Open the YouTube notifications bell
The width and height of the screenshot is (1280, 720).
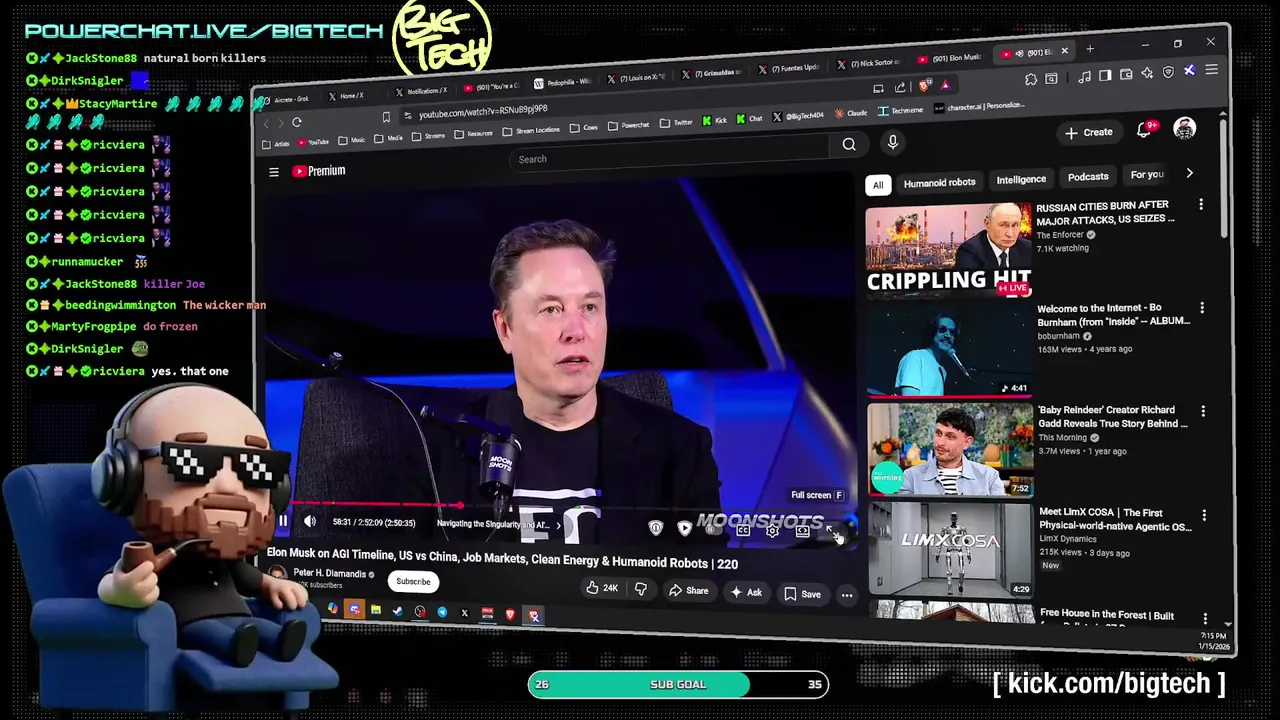[1145, 130]
